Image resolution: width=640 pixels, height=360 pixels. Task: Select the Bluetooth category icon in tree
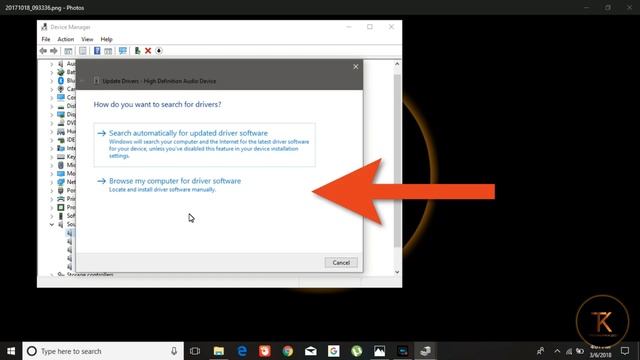[61, 80]
